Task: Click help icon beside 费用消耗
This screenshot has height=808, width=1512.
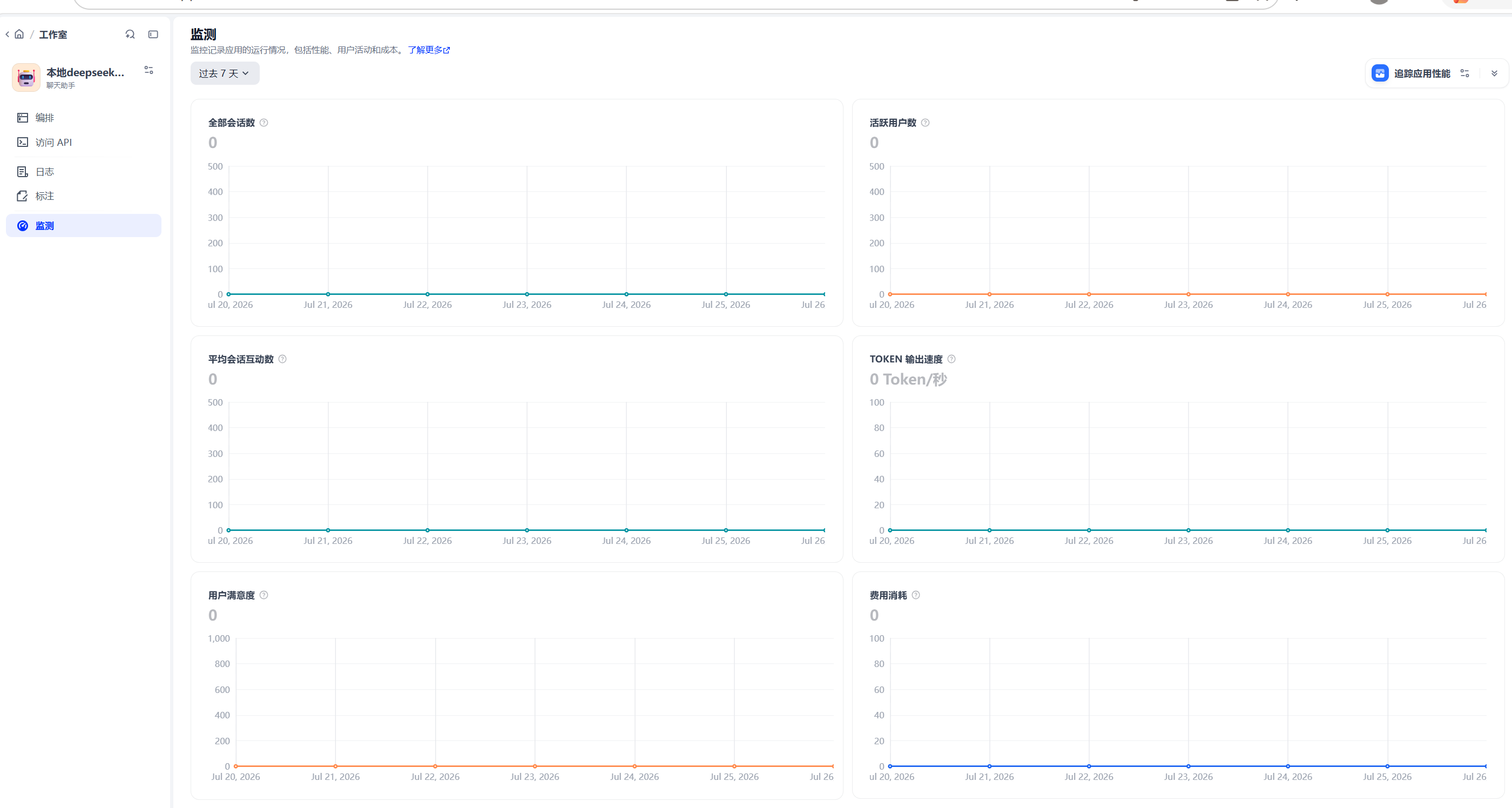Action: [x=916, y=595]
